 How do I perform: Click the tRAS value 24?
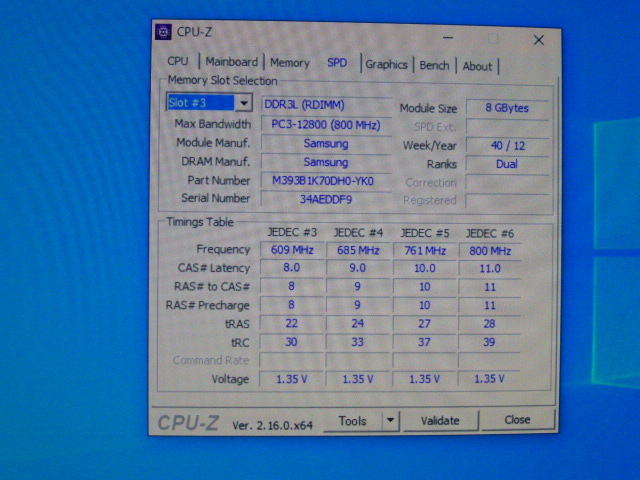click(358, 324)
